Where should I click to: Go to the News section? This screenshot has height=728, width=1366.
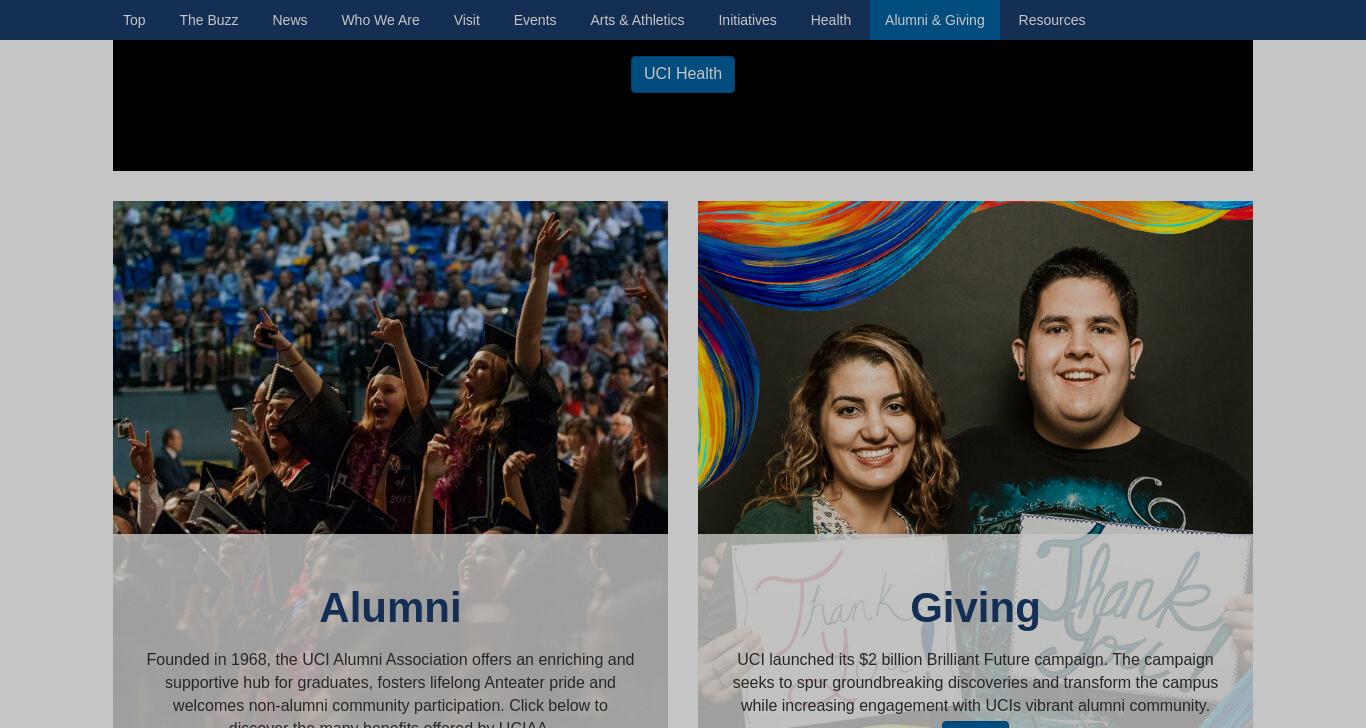click(290, 20)
